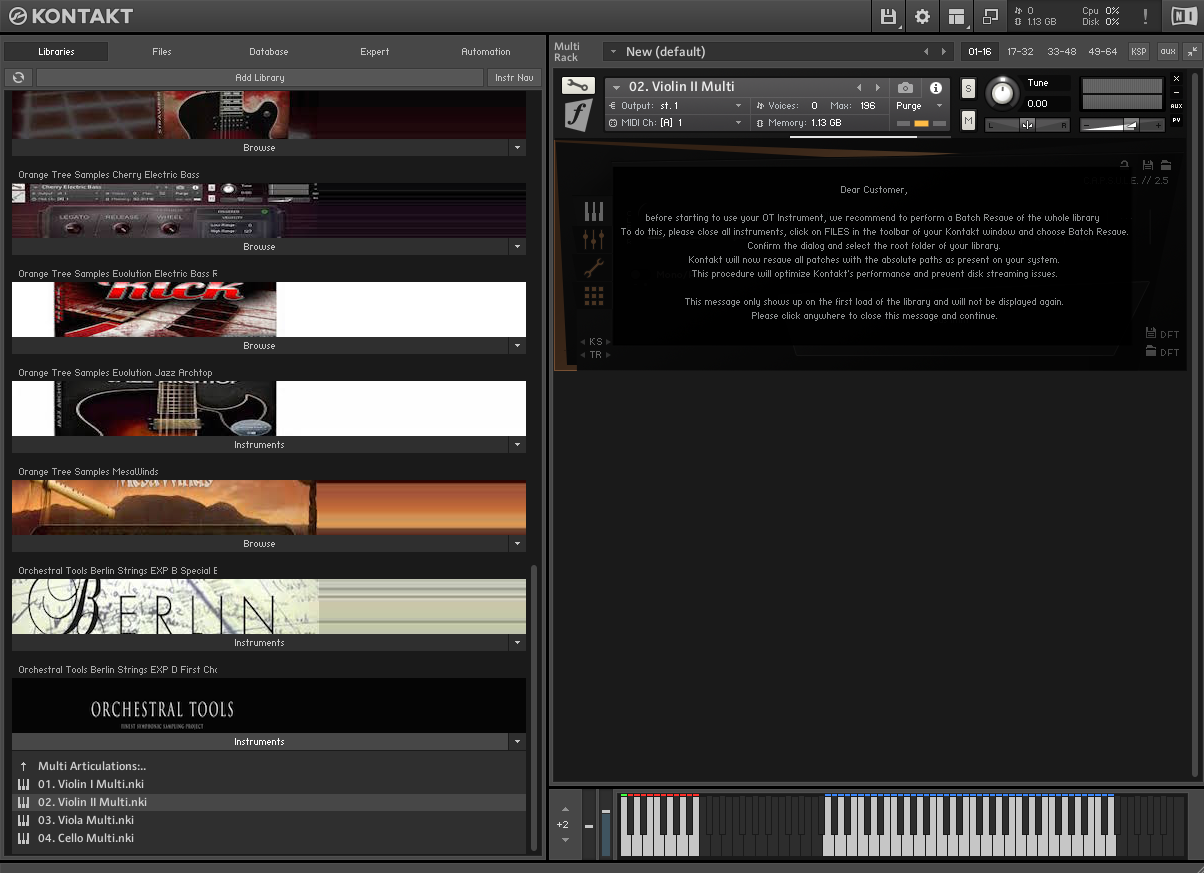Toggle the rack aux button
1204x873 pixels.
(1167, 51)
